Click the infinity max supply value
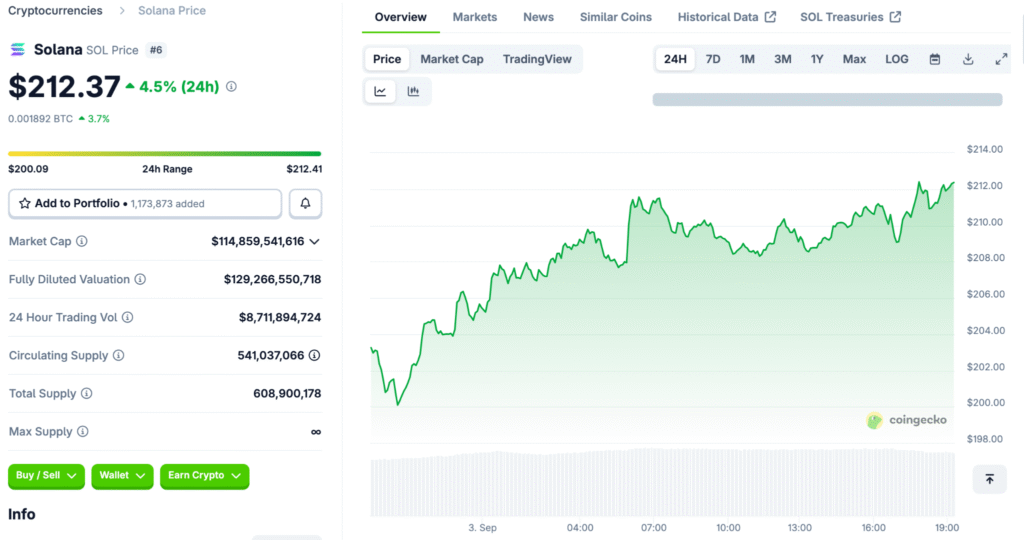Viewport: 1024px width, 540px height. (316, 432)
